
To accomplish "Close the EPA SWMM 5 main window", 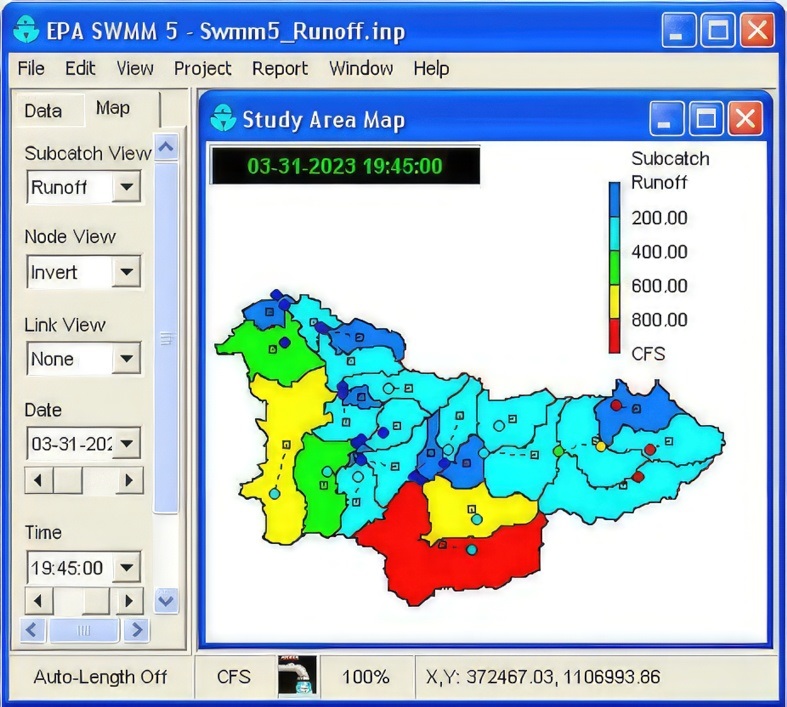I will pyautogui.click(x=757, y=30).
